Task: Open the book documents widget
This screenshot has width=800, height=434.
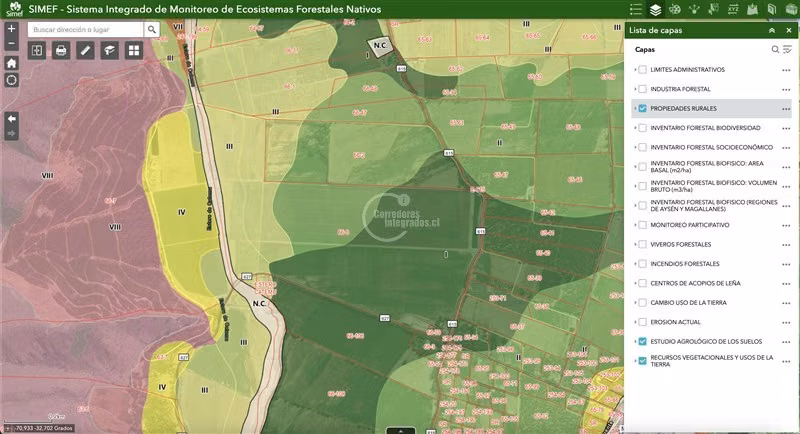Action: click(x=771, y=9)
